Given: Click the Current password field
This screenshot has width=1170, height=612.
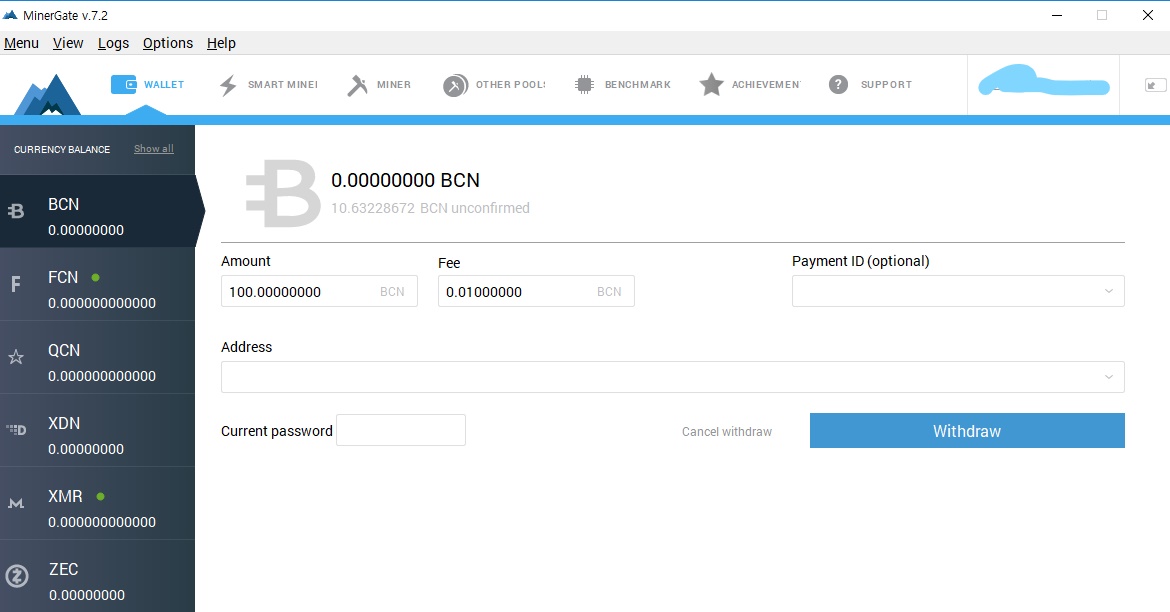Looking at the screenshot, I should pos(401,430).
